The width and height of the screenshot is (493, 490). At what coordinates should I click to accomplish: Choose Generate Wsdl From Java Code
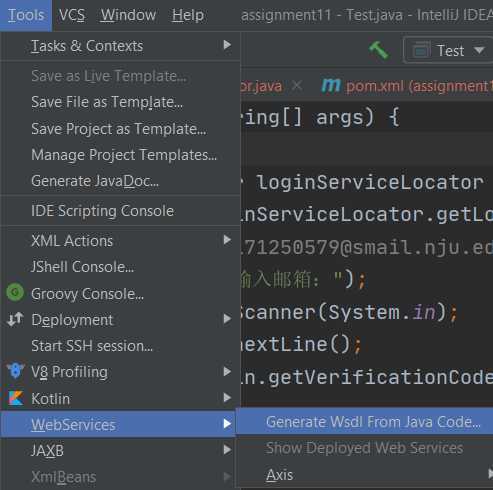tap(364, 422)
